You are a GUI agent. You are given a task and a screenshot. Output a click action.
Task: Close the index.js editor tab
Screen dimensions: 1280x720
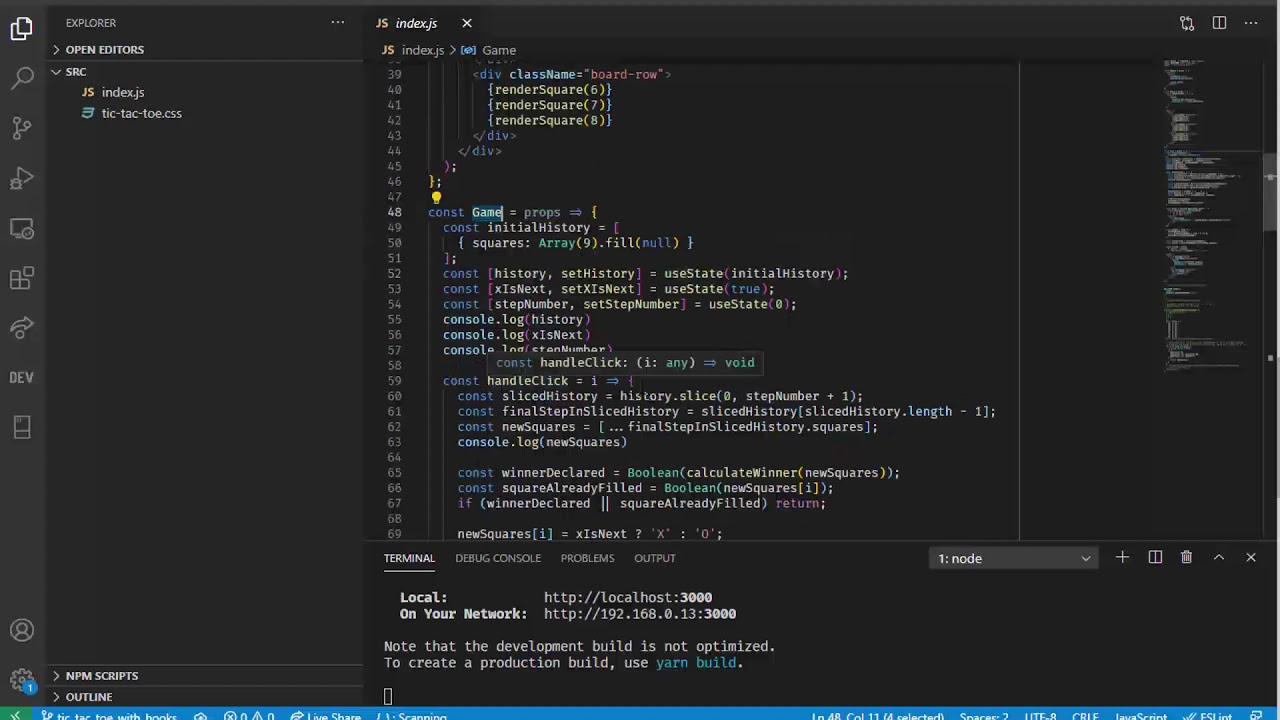pos(466,23)
